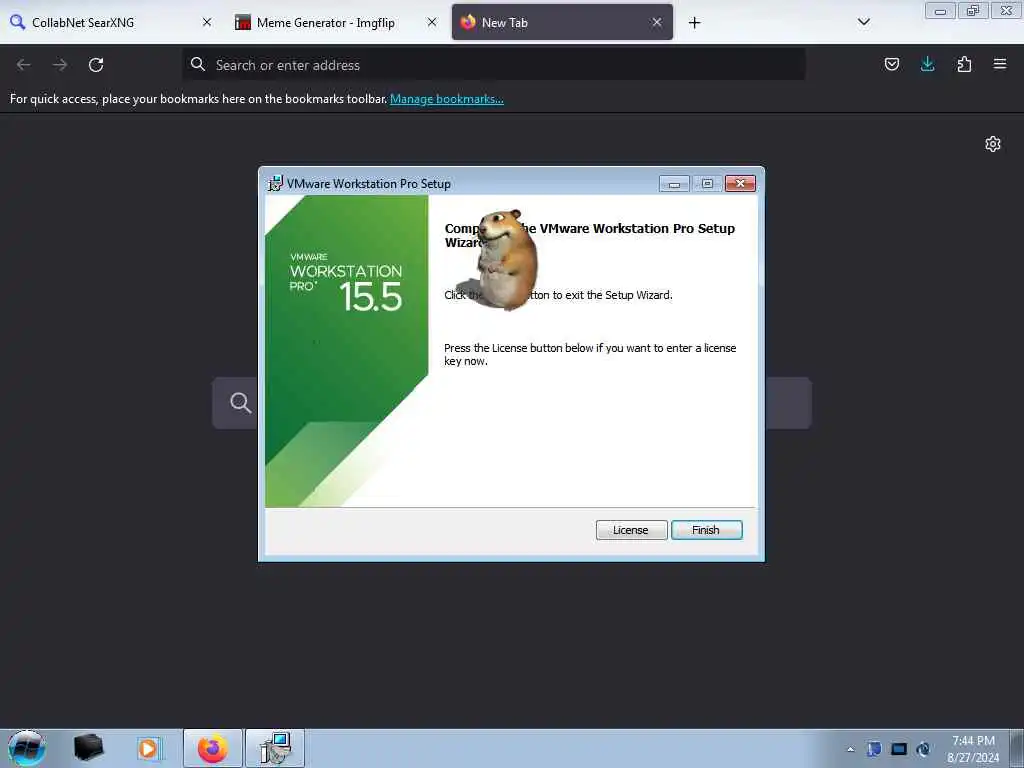Click the new tab page search magnifier
This screenshot has height=768, width=1024.
click(240, 403)
